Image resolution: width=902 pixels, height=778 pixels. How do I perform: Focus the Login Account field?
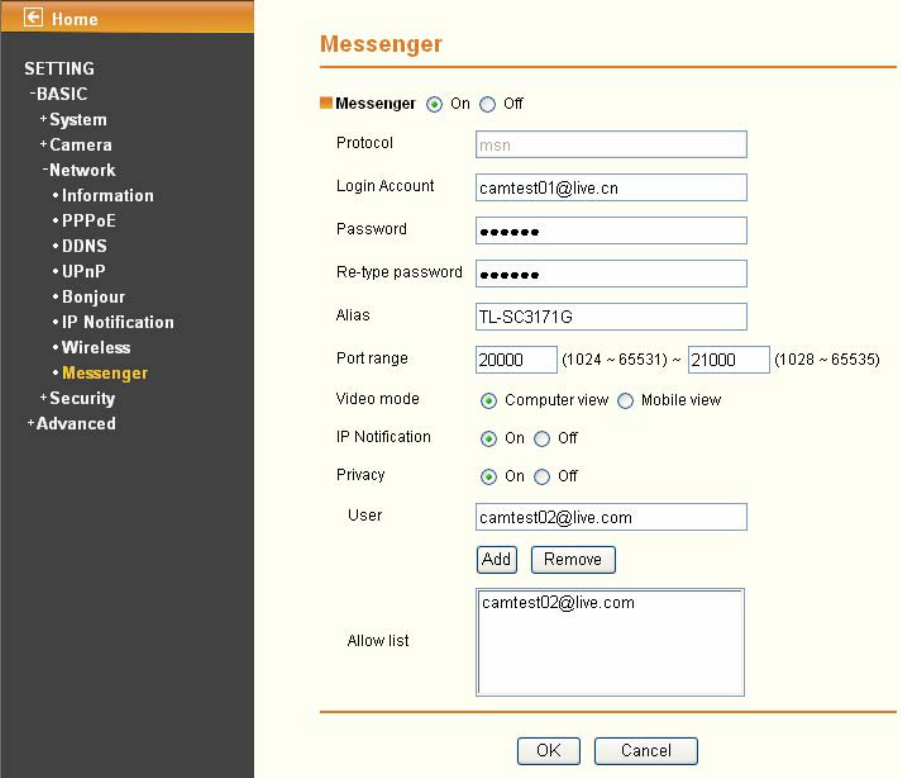(611, 188)
